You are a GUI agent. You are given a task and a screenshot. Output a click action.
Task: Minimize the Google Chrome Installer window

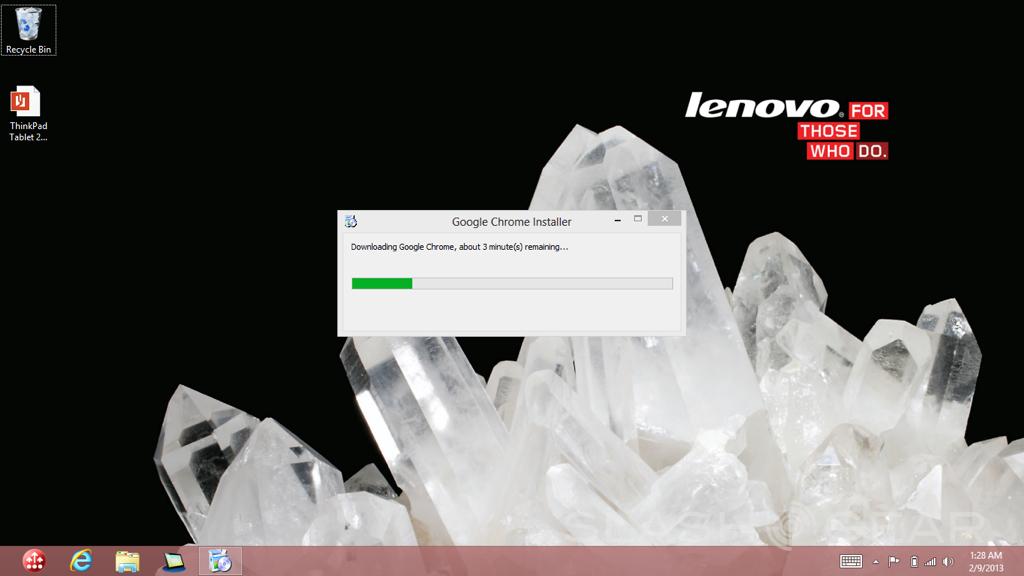tap(613, 219)
